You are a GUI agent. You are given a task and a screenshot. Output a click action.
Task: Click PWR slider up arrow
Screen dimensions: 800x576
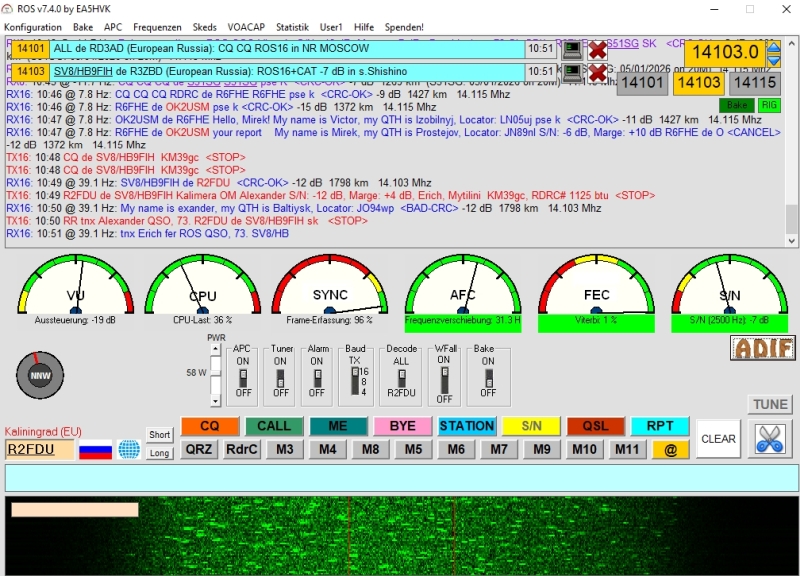tap(215, 349)
